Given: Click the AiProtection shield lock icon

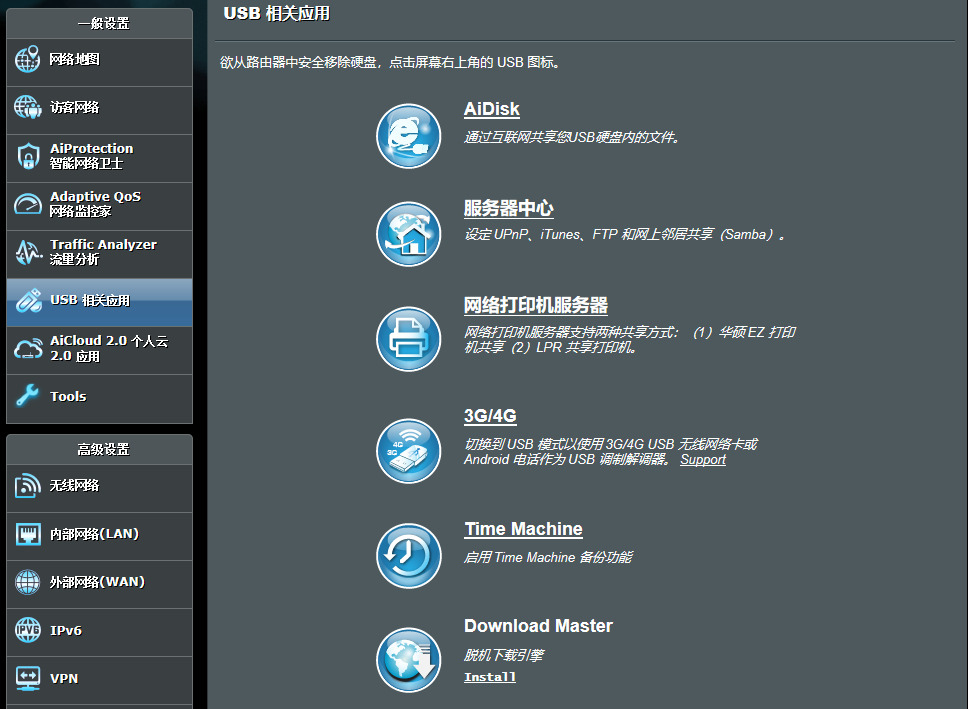Looking at the screenshot, I should [x=28, y=156].
